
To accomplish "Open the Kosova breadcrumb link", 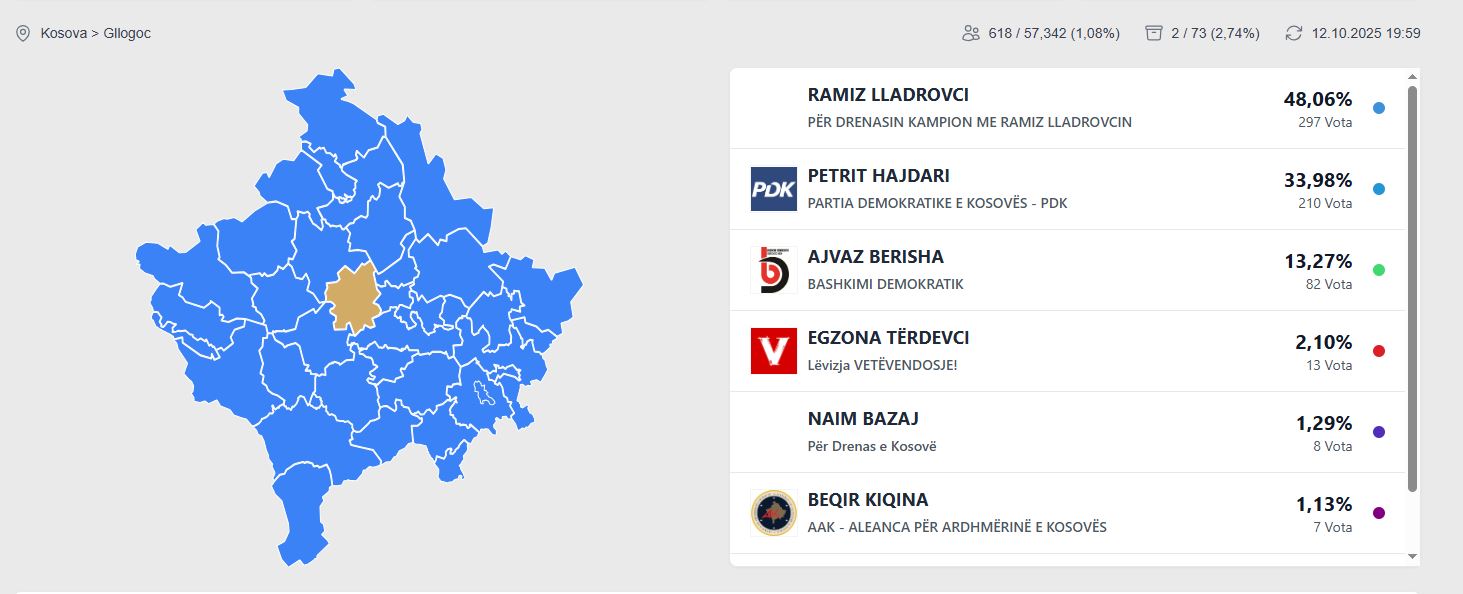I will (x=63, y=33).
